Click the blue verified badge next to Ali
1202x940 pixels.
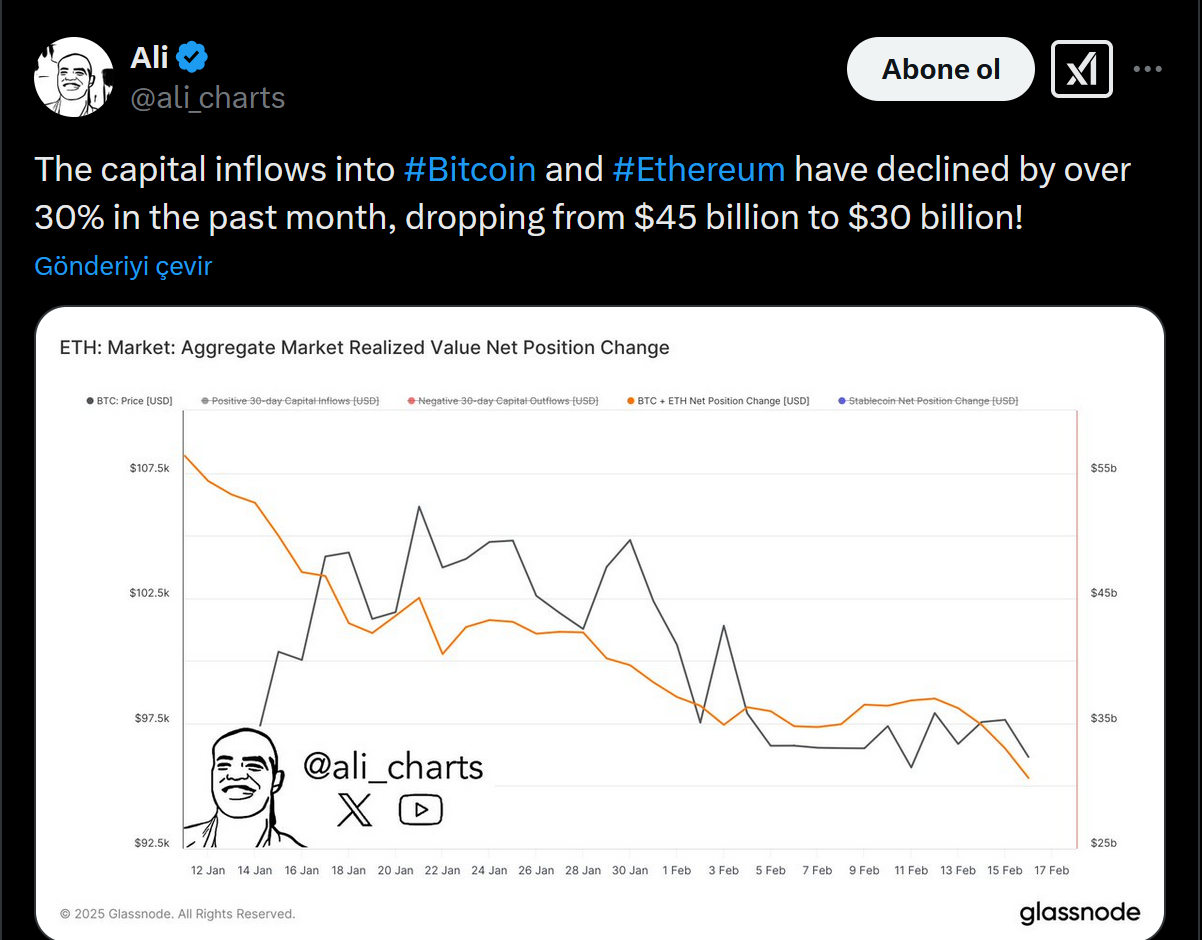192,57
